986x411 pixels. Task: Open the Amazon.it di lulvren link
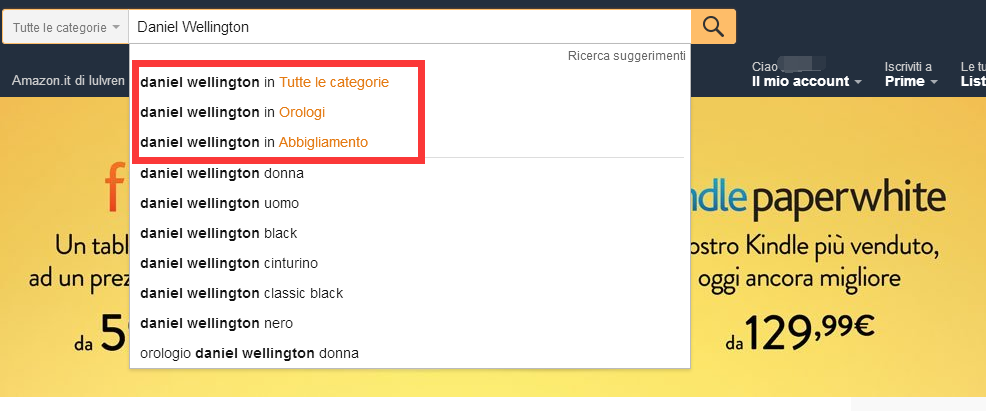[69, 81]
